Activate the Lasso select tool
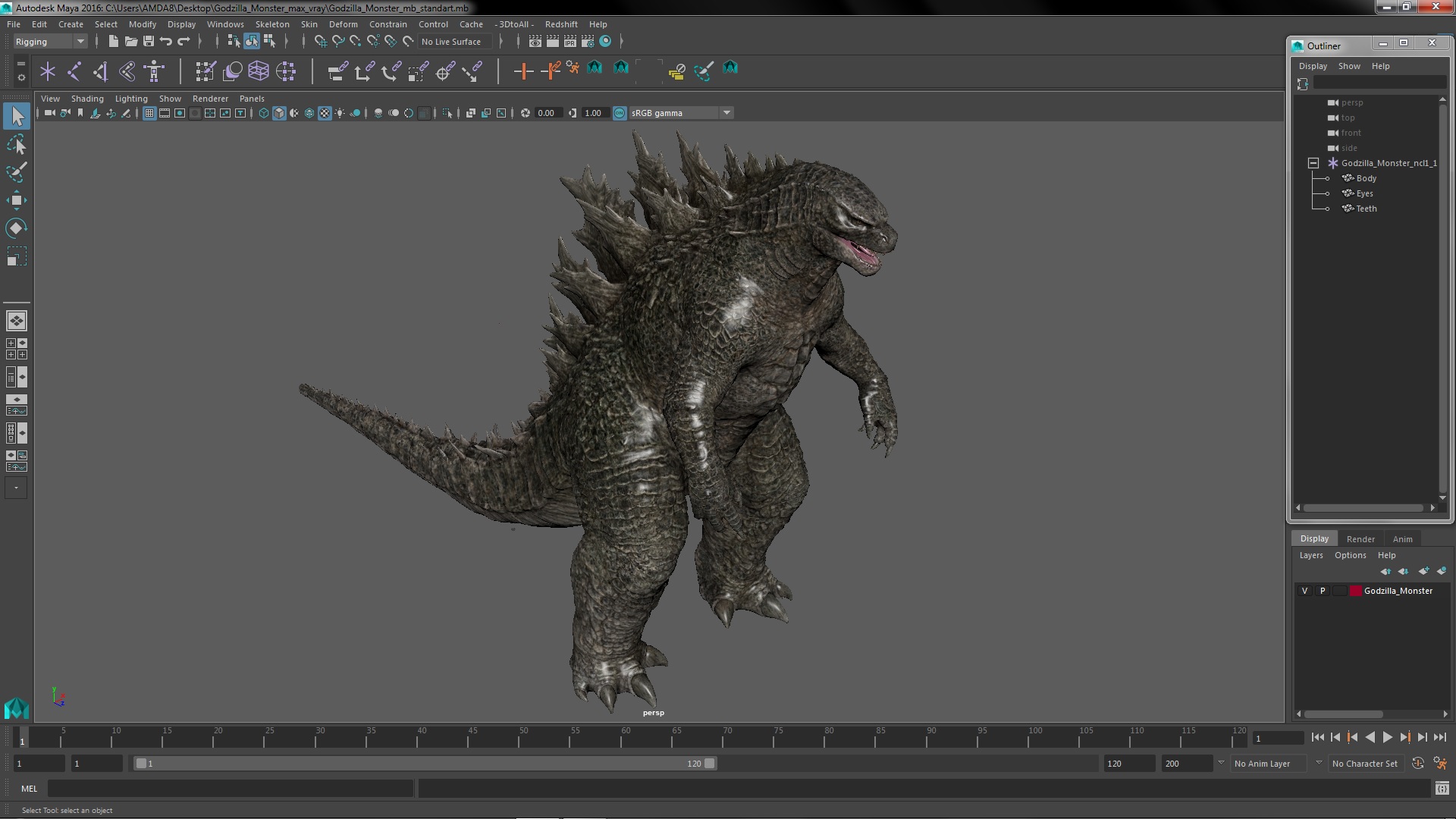Viewport: 1456px width, 819px height. [17, 144]
